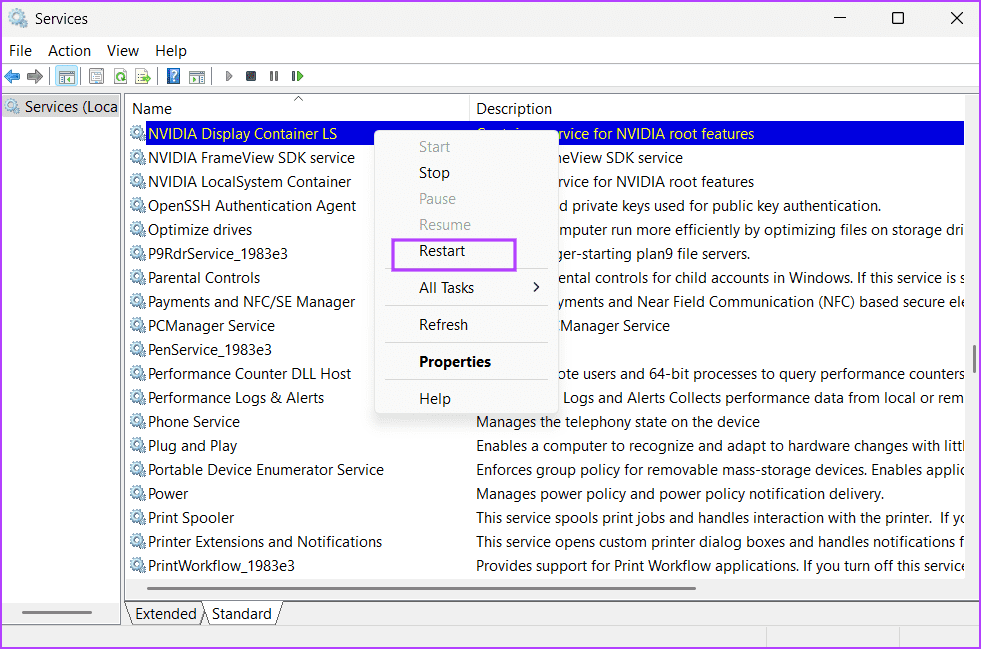Viewport: 981px width, 649px height.
Task: Choose Restart from the context menu
Action: 442,251
